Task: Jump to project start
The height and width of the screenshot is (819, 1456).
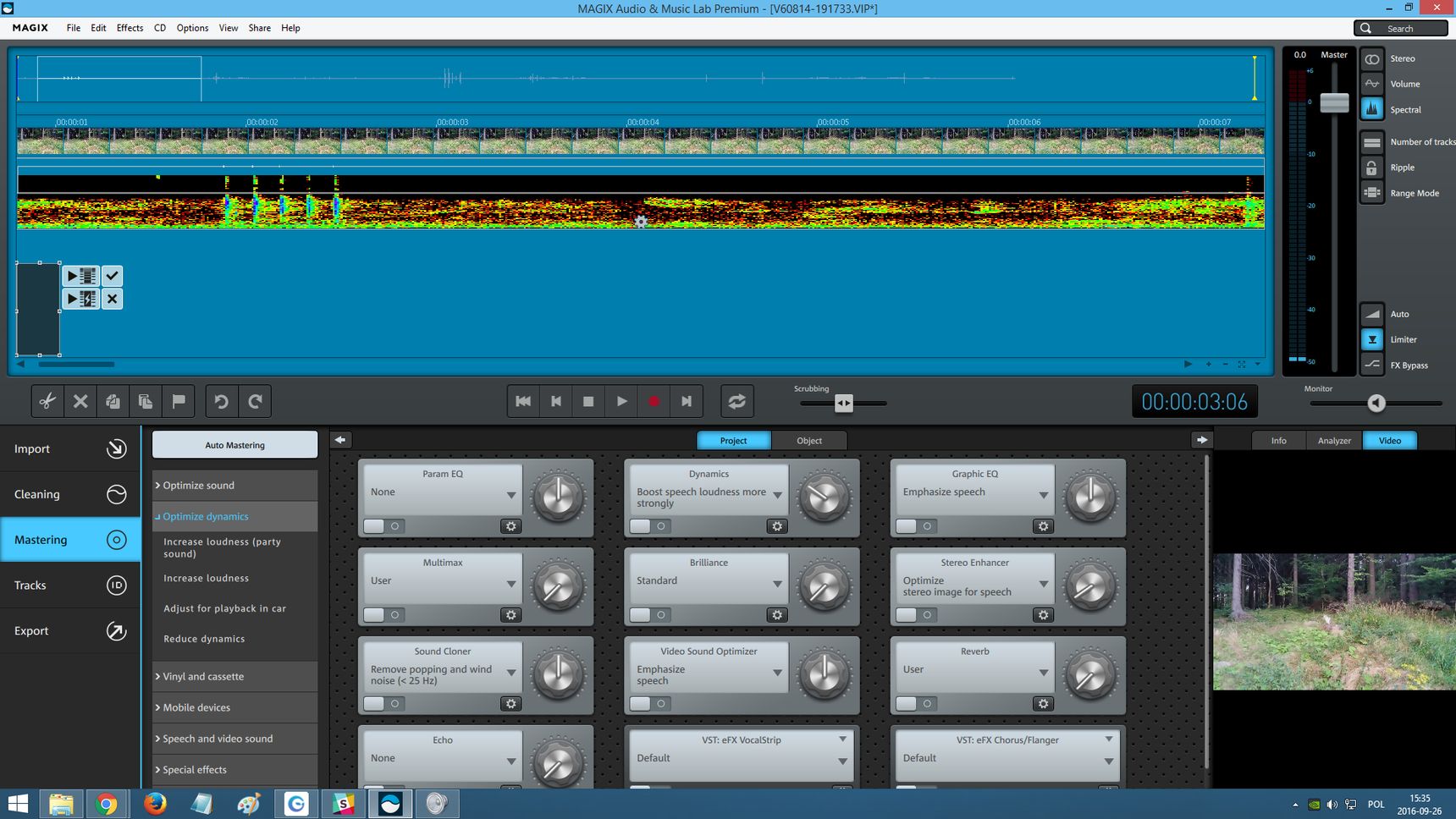Action: (523, 401)
